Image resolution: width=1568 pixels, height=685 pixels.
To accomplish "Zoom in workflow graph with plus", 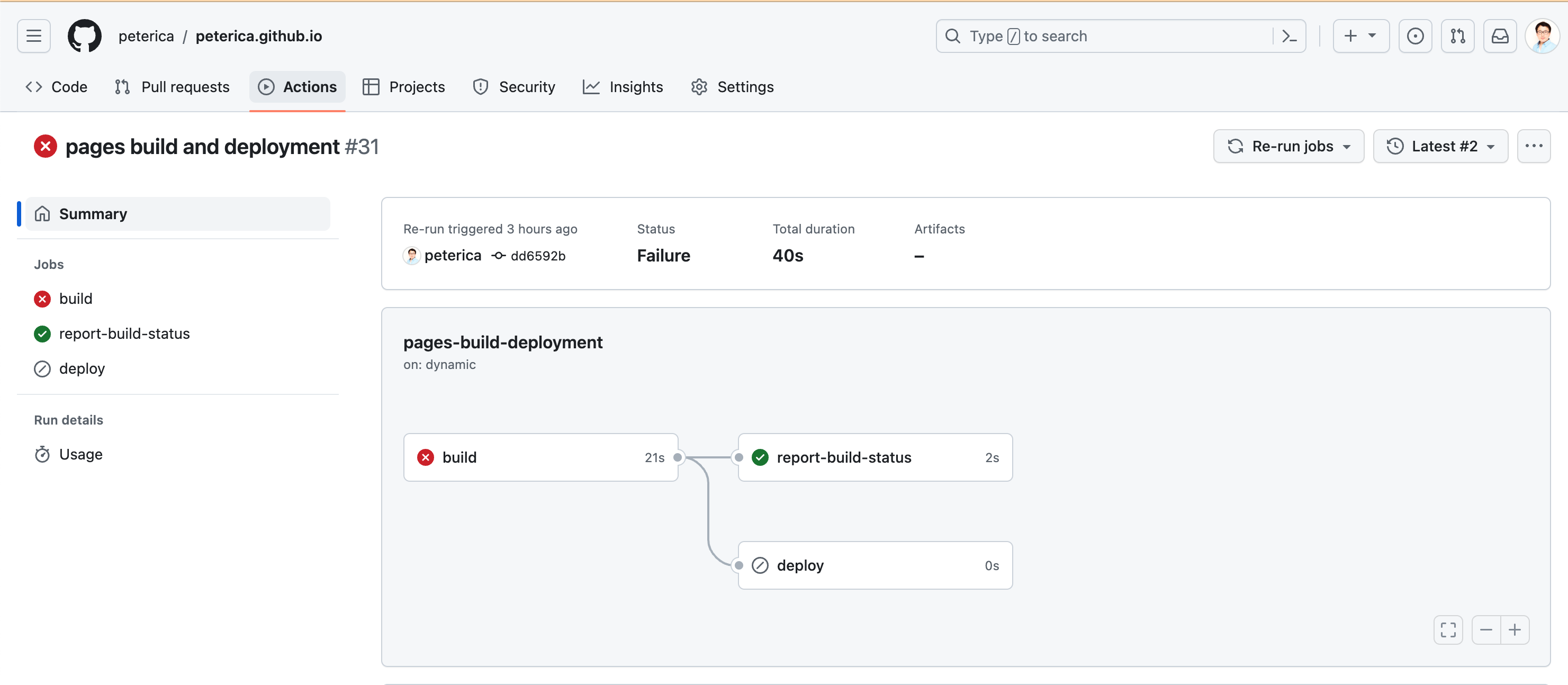I will [1515, 629].
